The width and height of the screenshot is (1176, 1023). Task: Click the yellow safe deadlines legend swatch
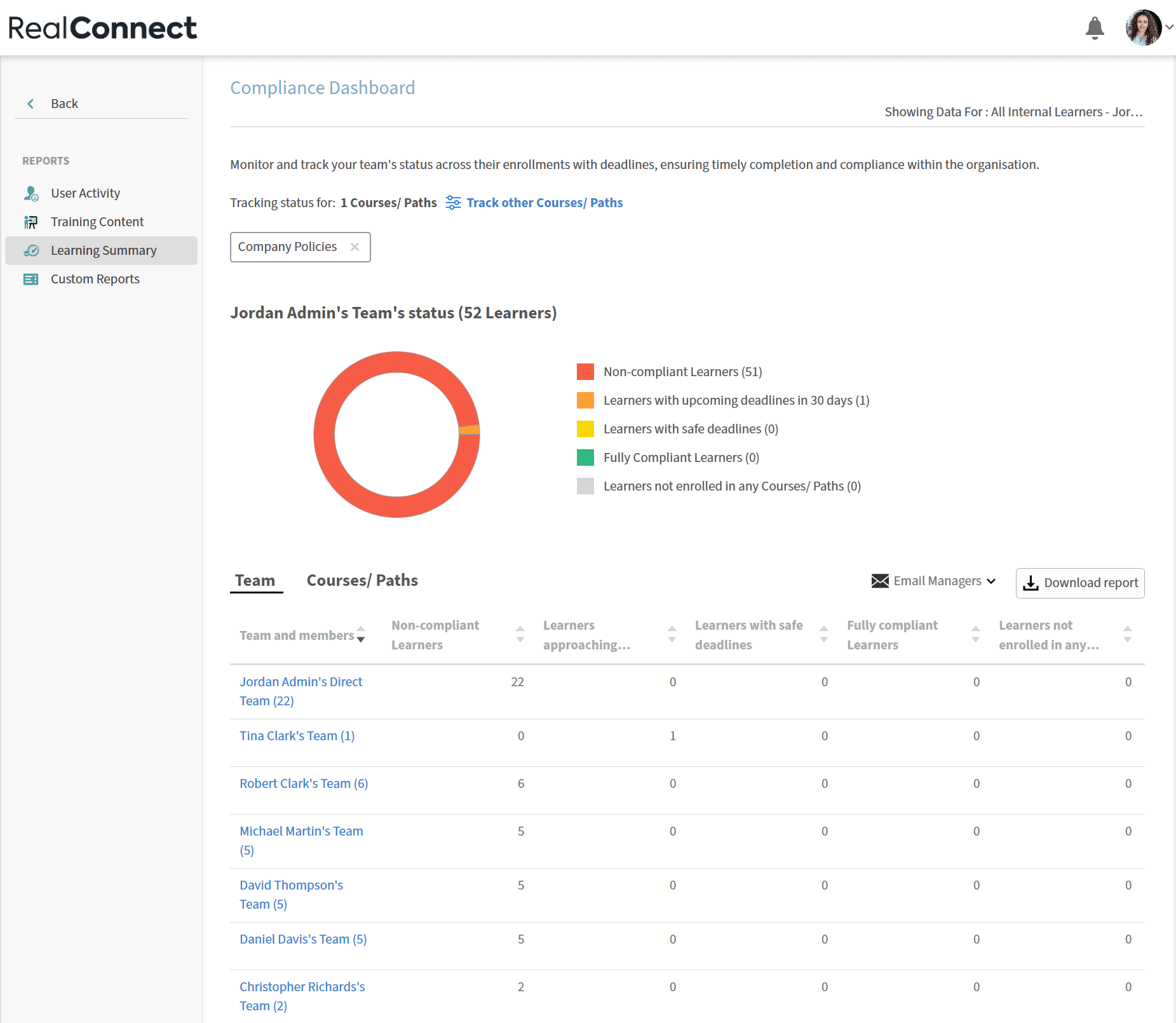[585, 429]
